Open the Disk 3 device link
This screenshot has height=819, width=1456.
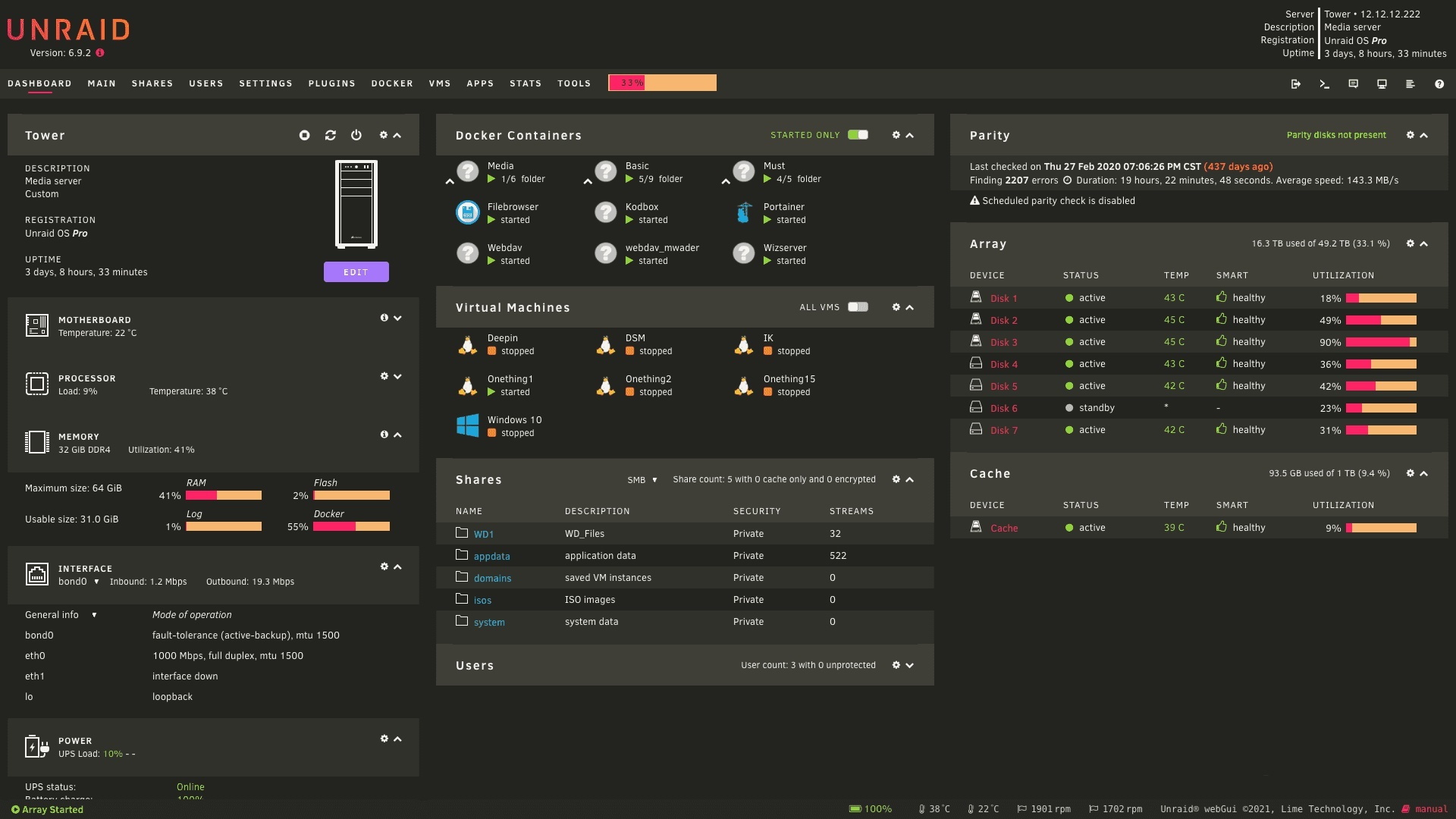1004,342
